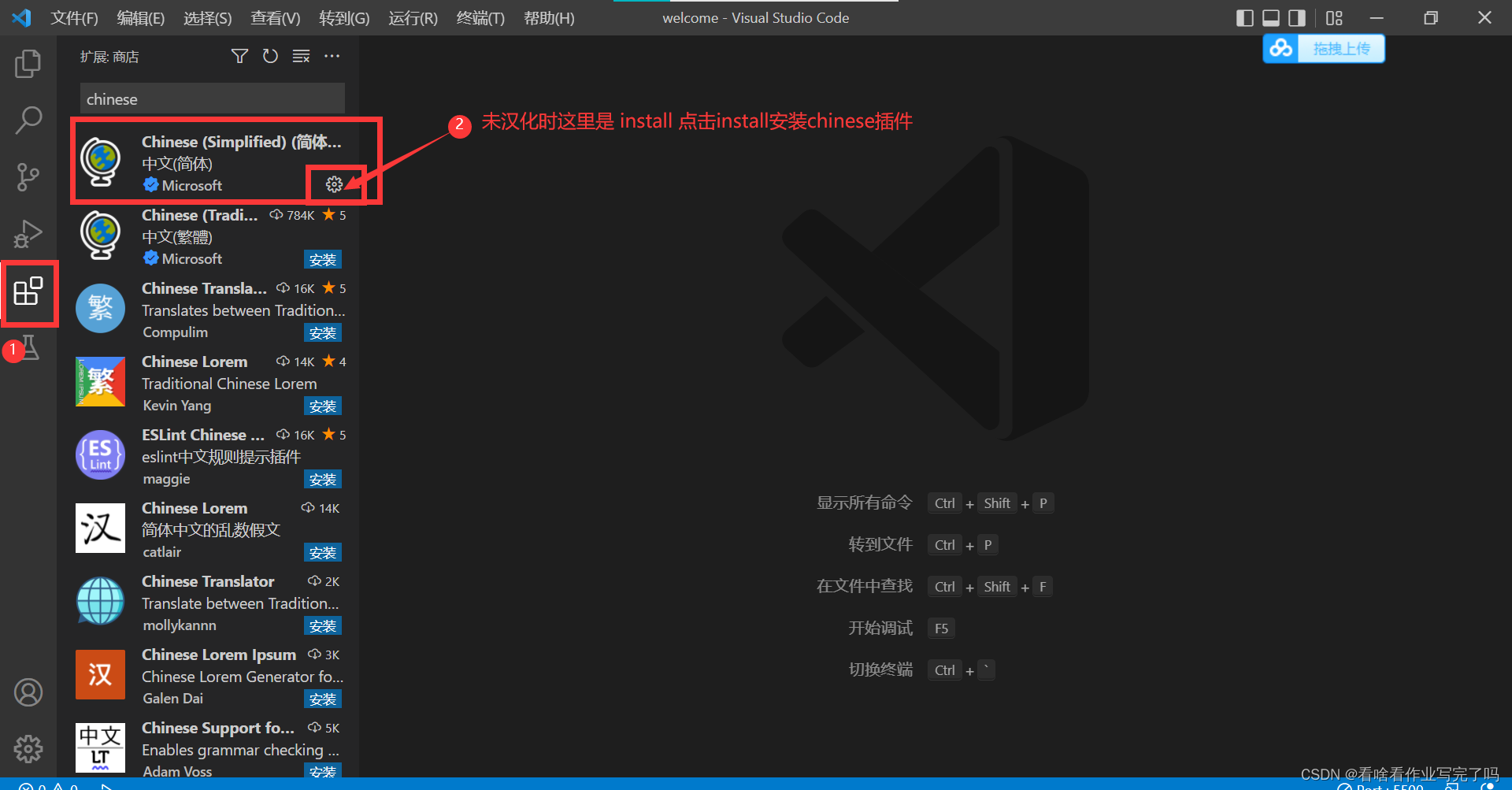1512x790 pixels.
Task: Open 转到(G) menu
Action: 344,18
